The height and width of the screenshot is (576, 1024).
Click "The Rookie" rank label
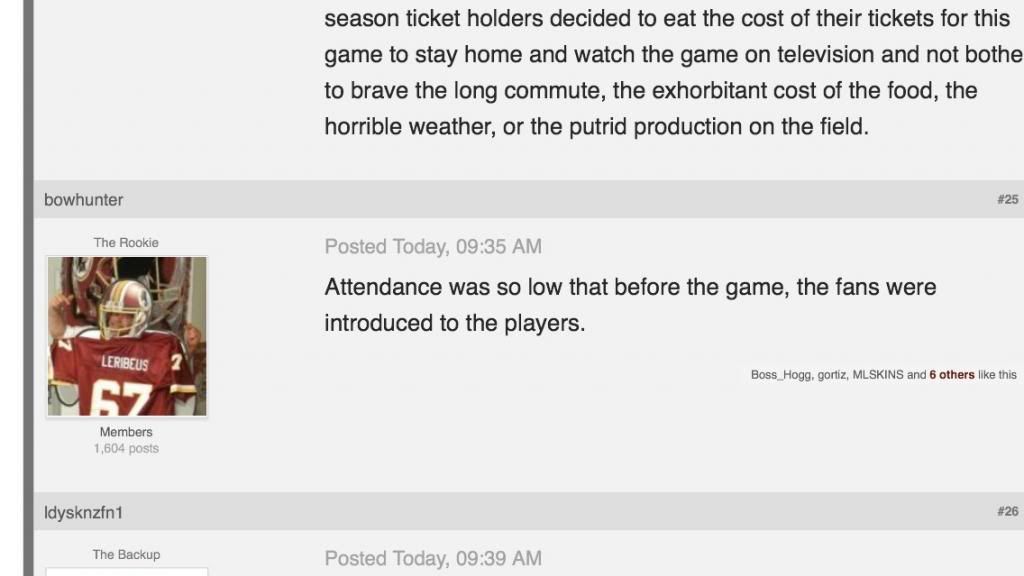[126, 243]
